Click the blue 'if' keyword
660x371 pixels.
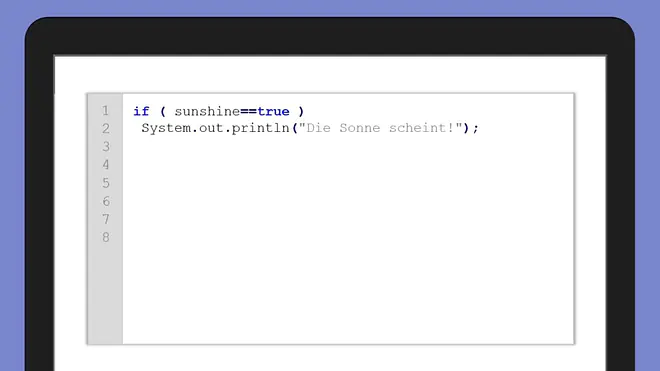pos(141,111)
